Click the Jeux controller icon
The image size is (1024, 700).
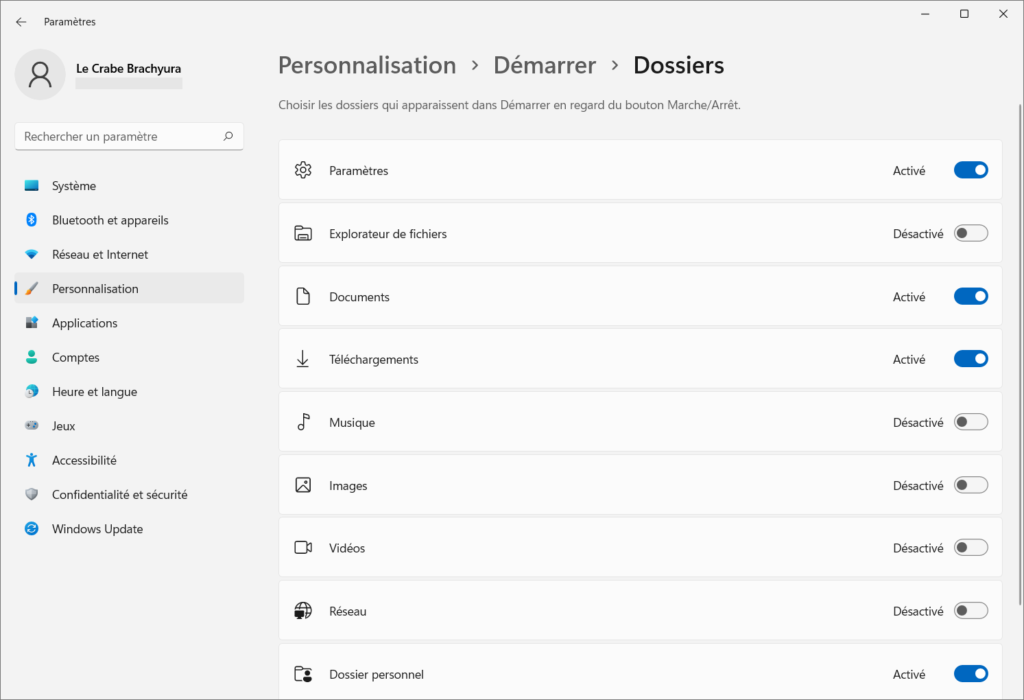(32, 426)
